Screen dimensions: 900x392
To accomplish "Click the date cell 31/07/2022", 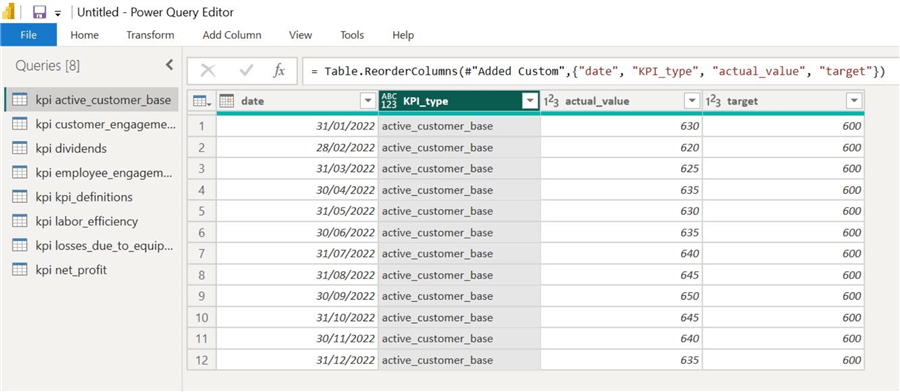I will coord(297,254).
